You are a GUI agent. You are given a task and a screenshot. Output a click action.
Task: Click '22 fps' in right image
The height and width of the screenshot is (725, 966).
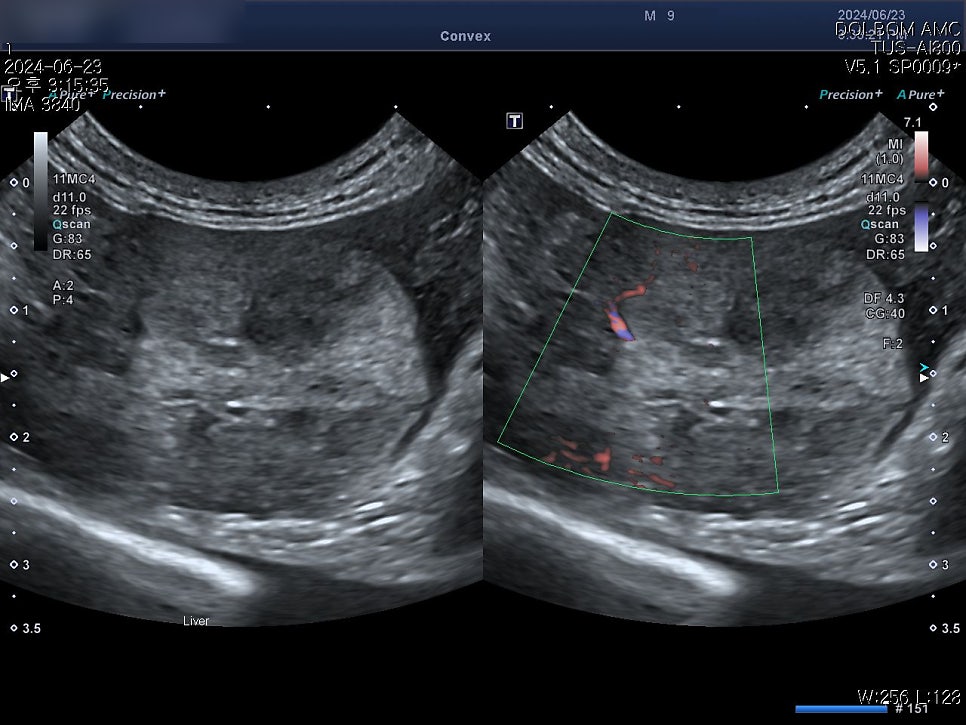tap(887, 210)
